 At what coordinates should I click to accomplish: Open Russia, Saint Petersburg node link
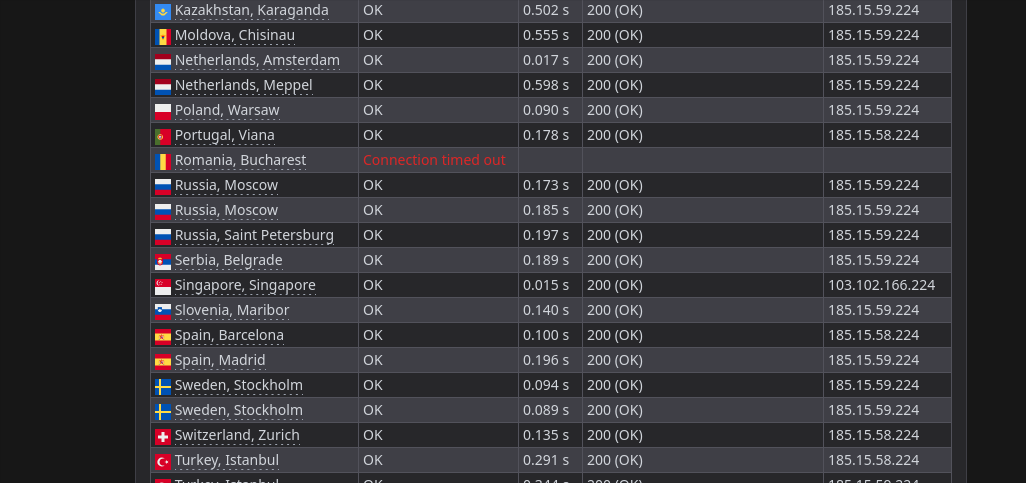254,235
